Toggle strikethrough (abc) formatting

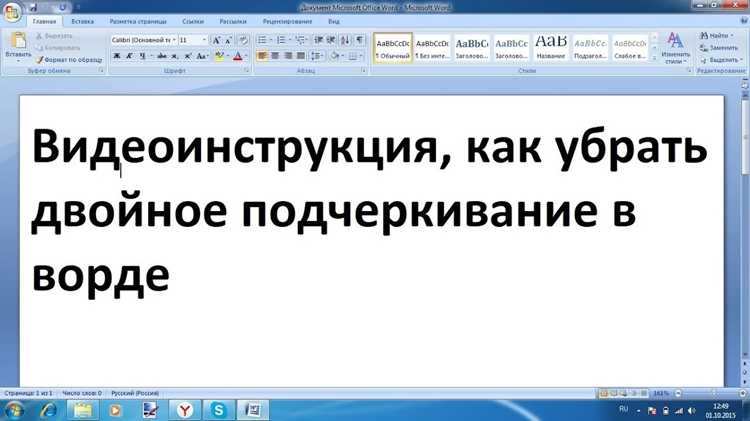pos(162,56)
